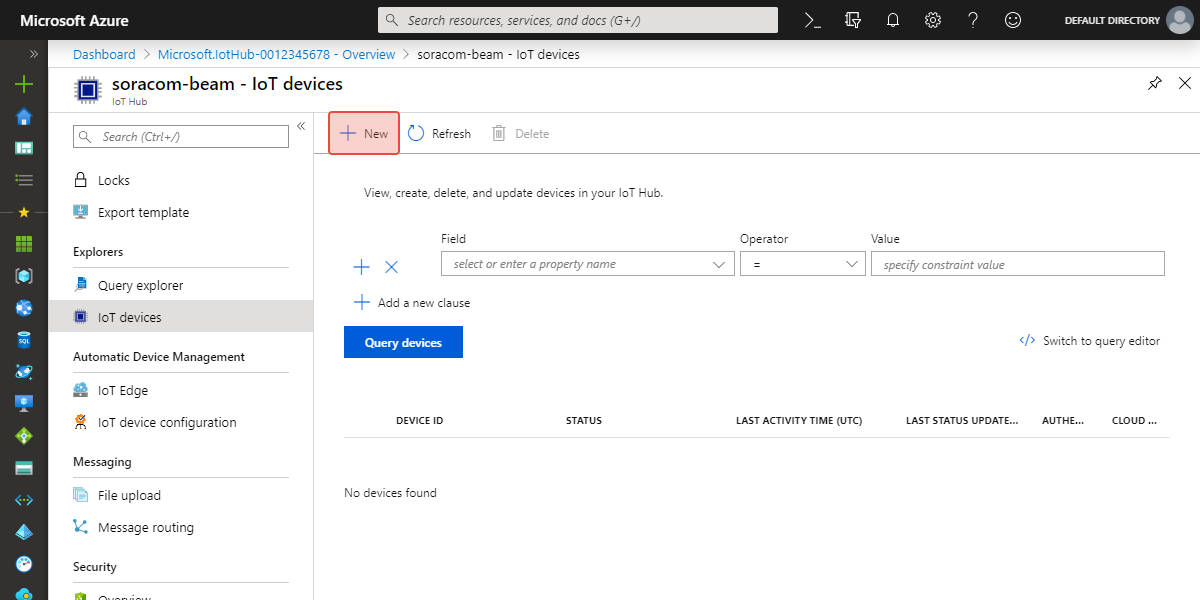This screenshot has width=1200, height=600.
Task: Click the Query devices button
Action: pyautogui.click(x=403, y=342)
